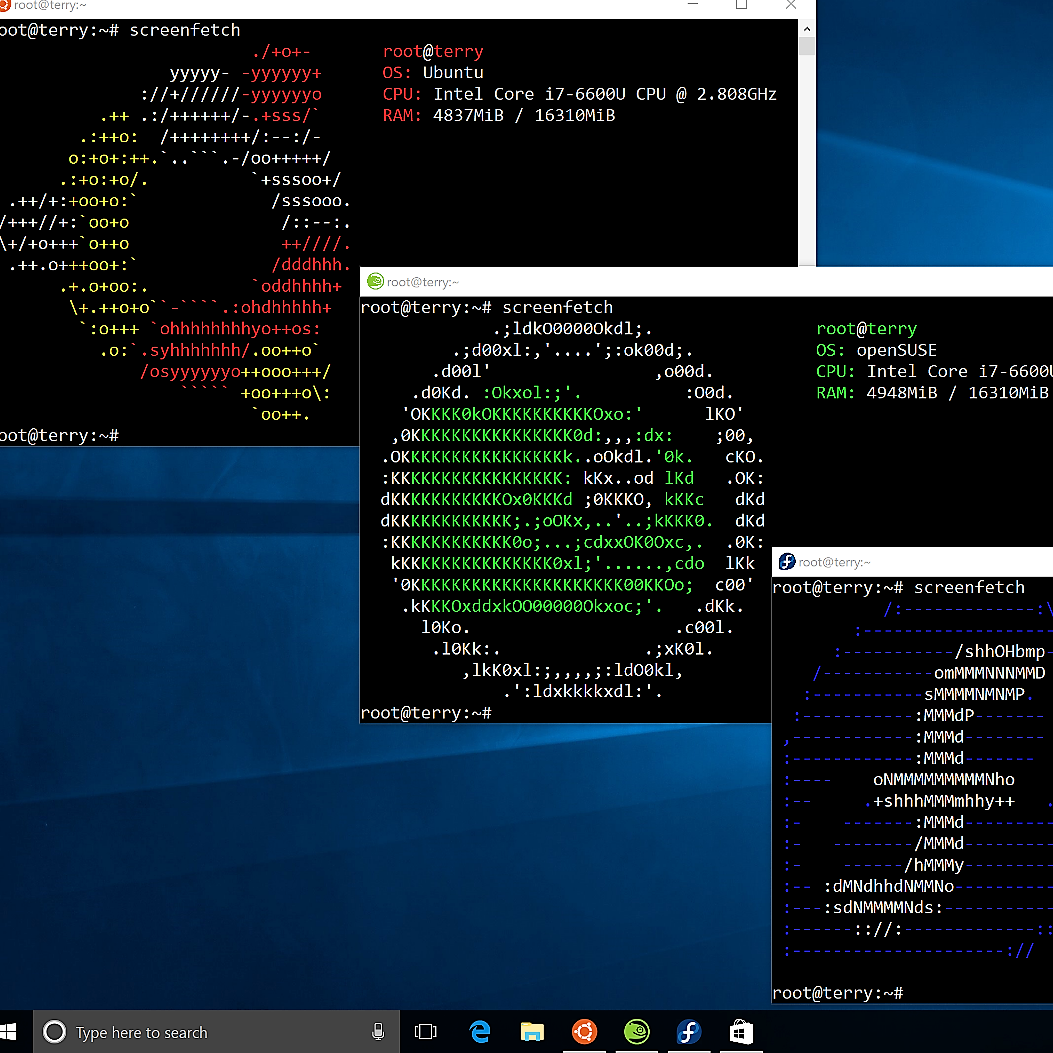Click '/shhOHbmp' in the Fedora ASCII logo
Viewport: 1053px width, 1053px height.
pos(1000,651)
